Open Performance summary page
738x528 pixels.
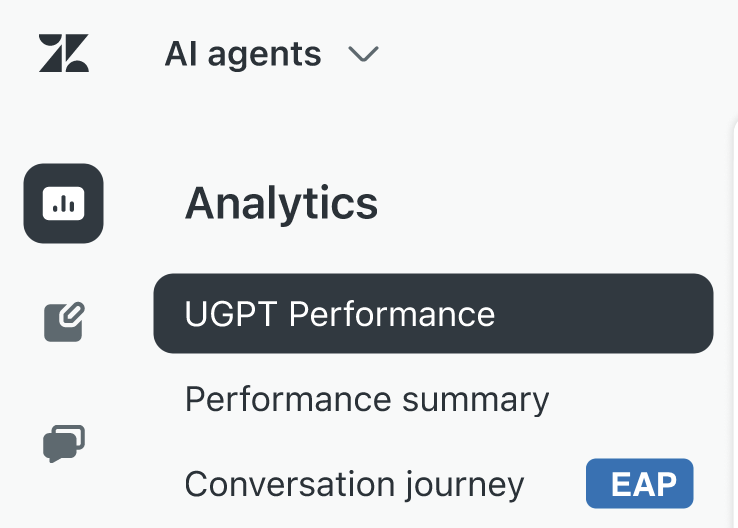tap(367, 400)
